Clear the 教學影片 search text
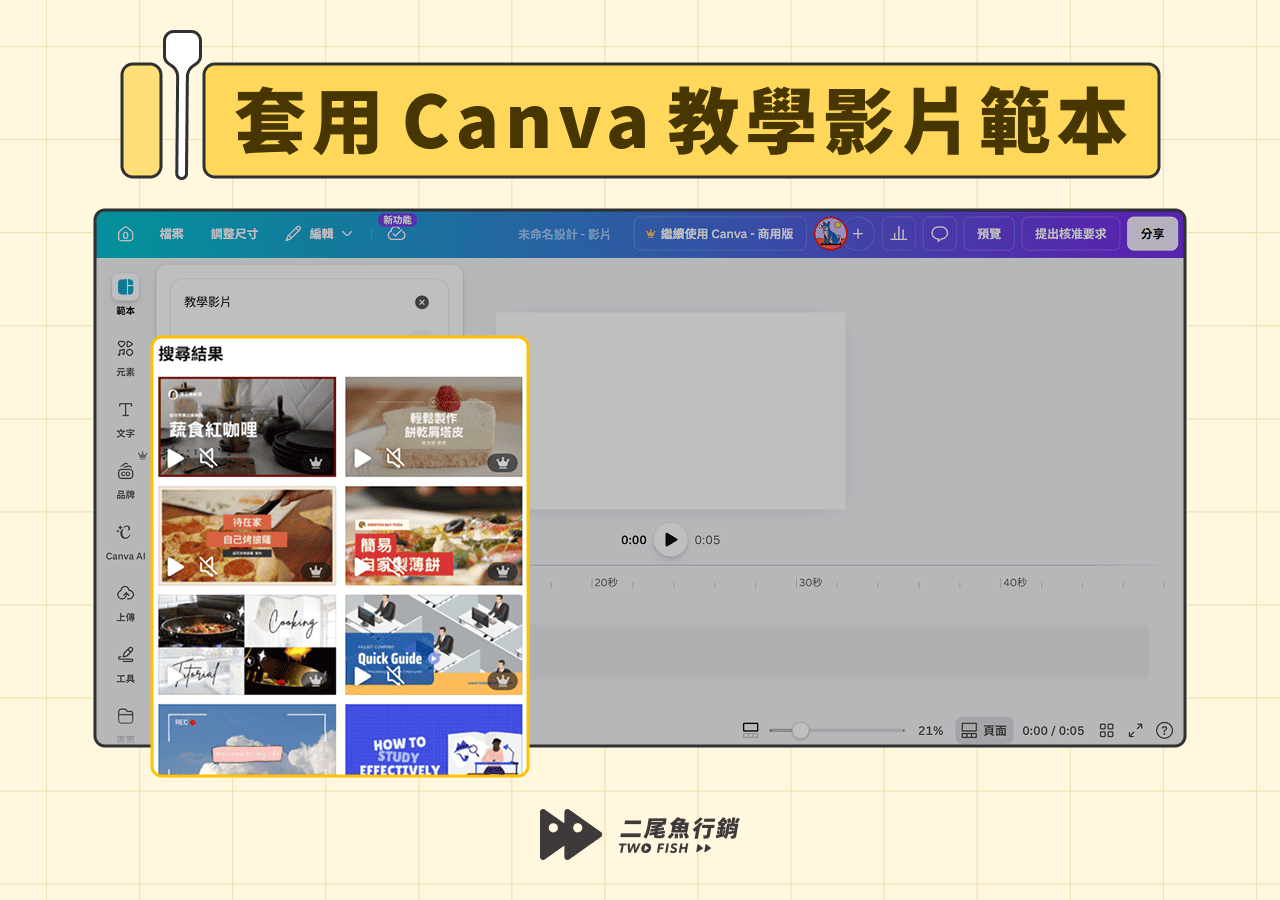Screen dimensions: 1280x900 click(x=422, y=302)
